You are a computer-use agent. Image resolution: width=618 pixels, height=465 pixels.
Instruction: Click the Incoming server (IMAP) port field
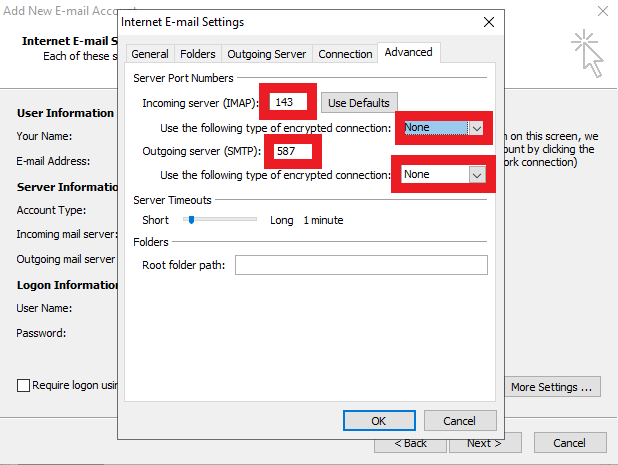290,102
